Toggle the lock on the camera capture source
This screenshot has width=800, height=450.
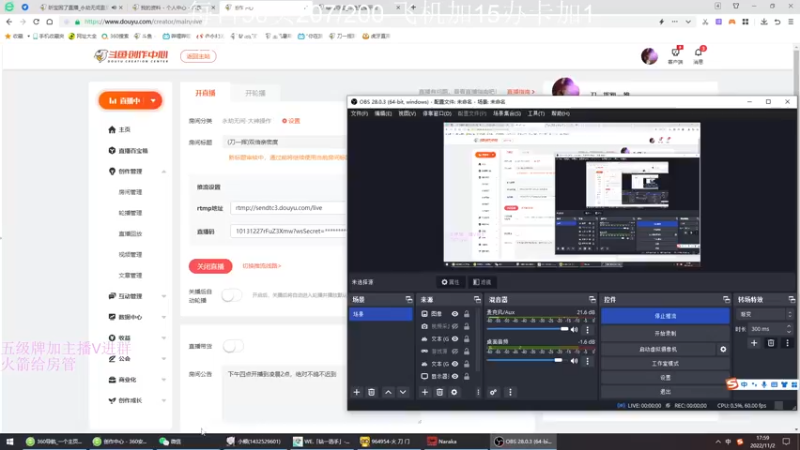(x=466, y=327)
